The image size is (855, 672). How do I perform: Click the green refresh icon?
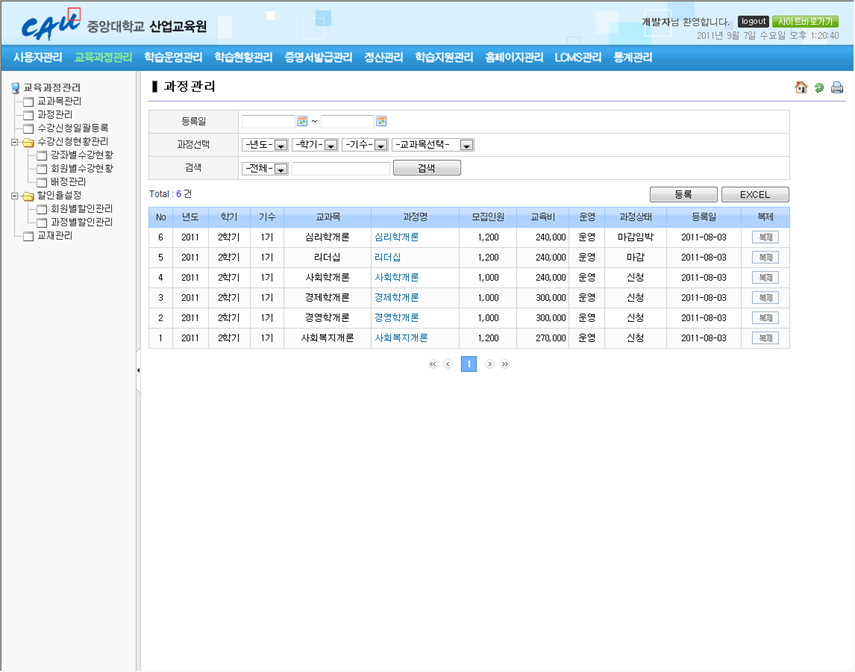pos(819,87)
